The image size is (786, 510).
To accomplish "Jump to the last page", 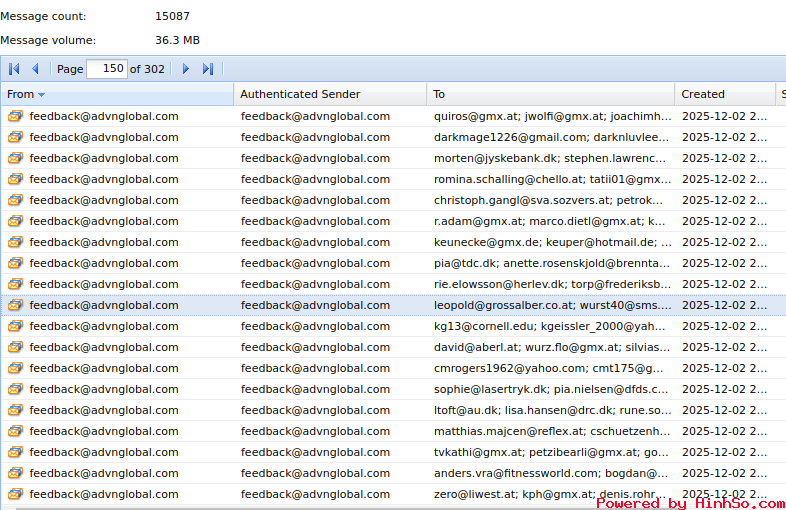I will pos(208,69).
